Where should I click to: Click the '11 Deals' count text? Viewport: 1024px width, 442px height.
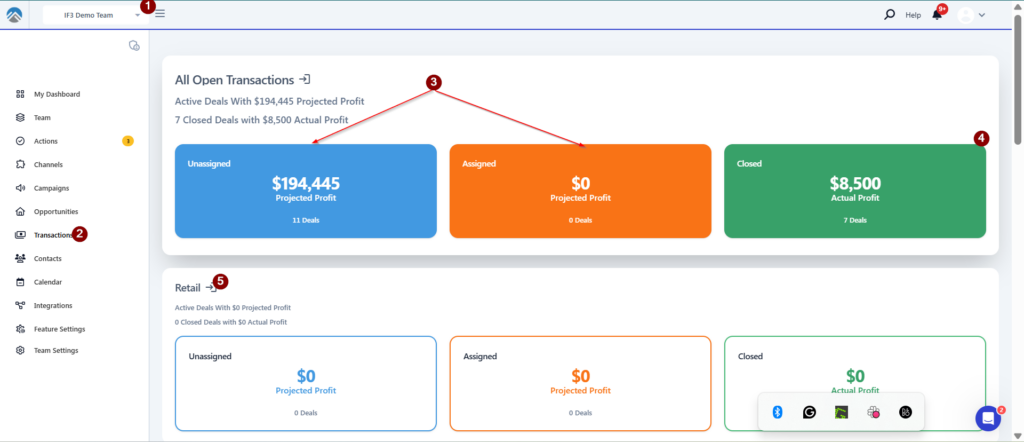pyautogui.click(x=306, y=221)
